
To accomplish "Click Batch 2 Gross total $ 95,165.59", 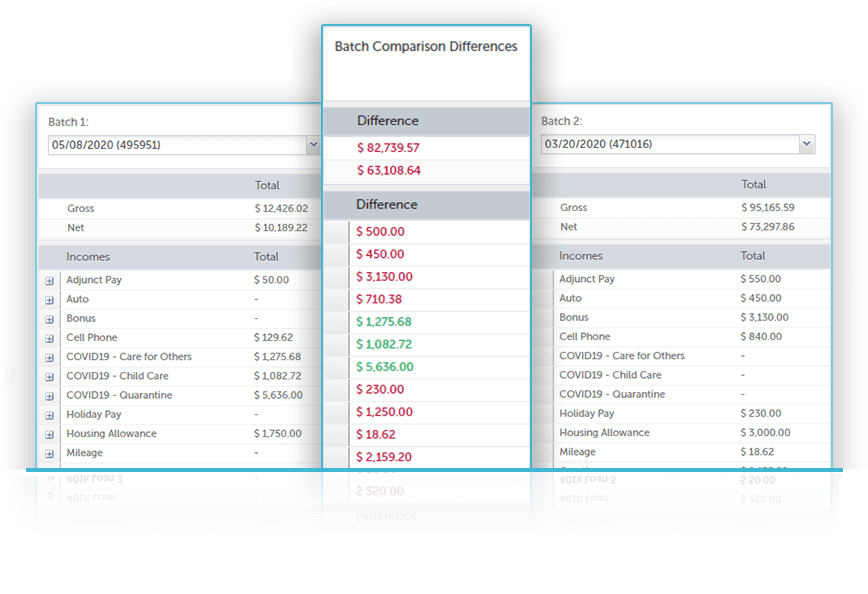I will point(768,208).
